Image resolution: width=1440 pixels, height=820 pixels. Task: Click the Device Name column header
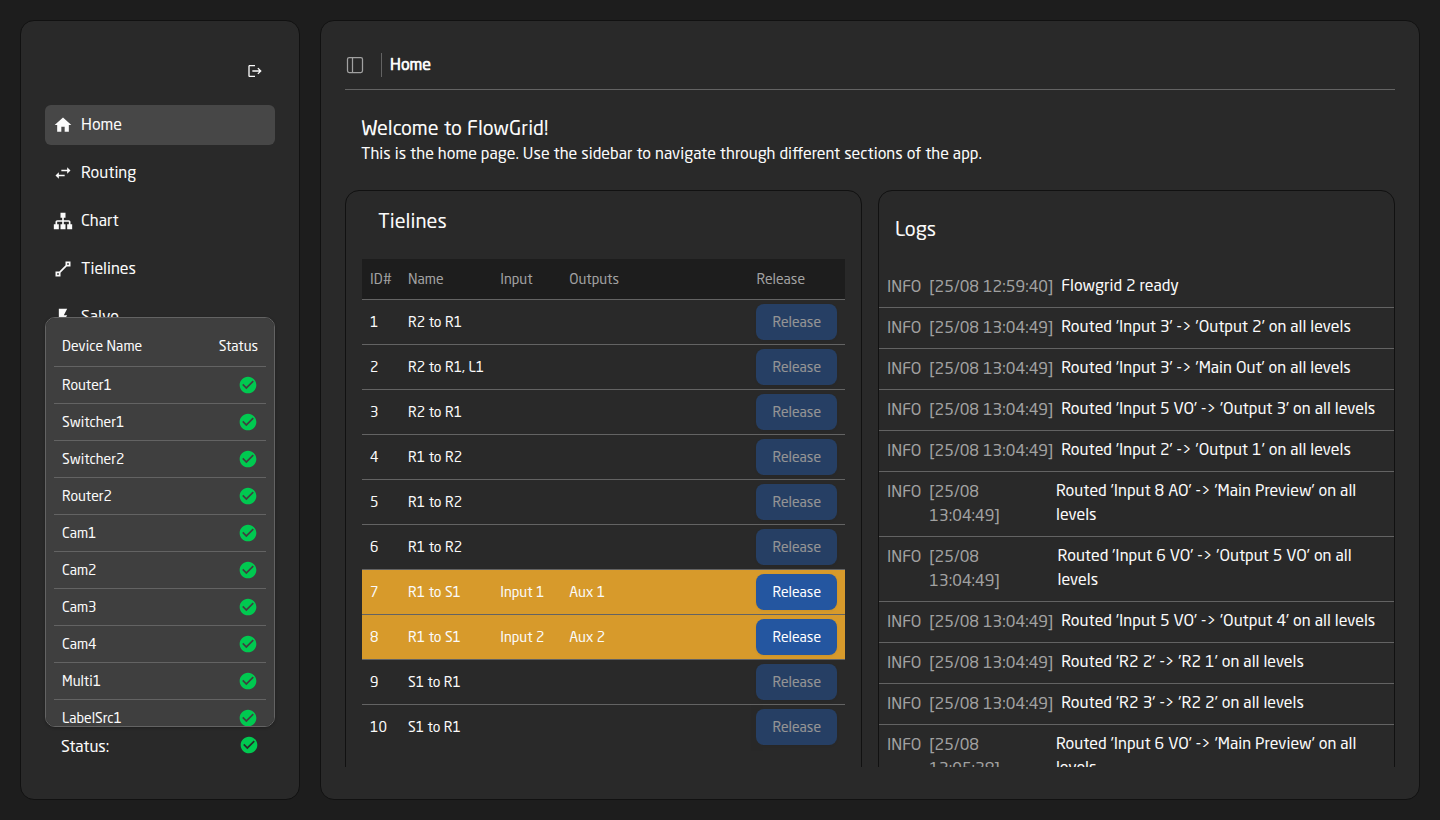(x=102, y=346)
